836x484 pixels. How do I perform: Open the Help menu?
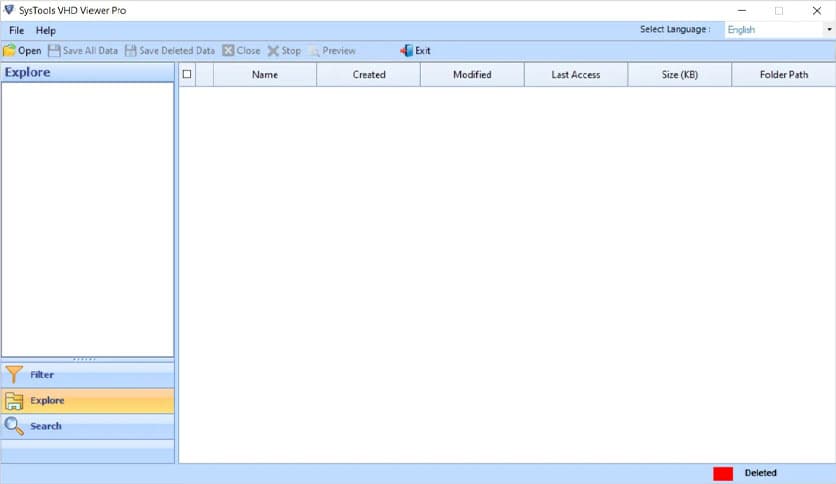point(46,30)
